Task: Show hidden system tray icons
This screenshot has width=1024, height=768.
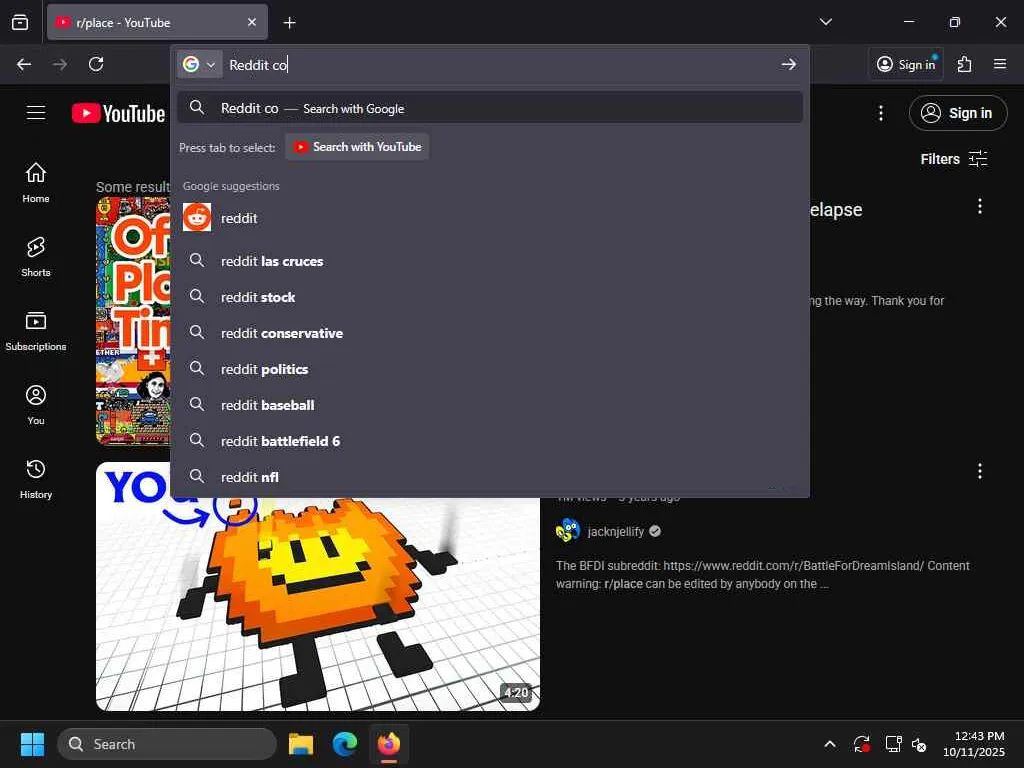Action: [x=829, y=744]
